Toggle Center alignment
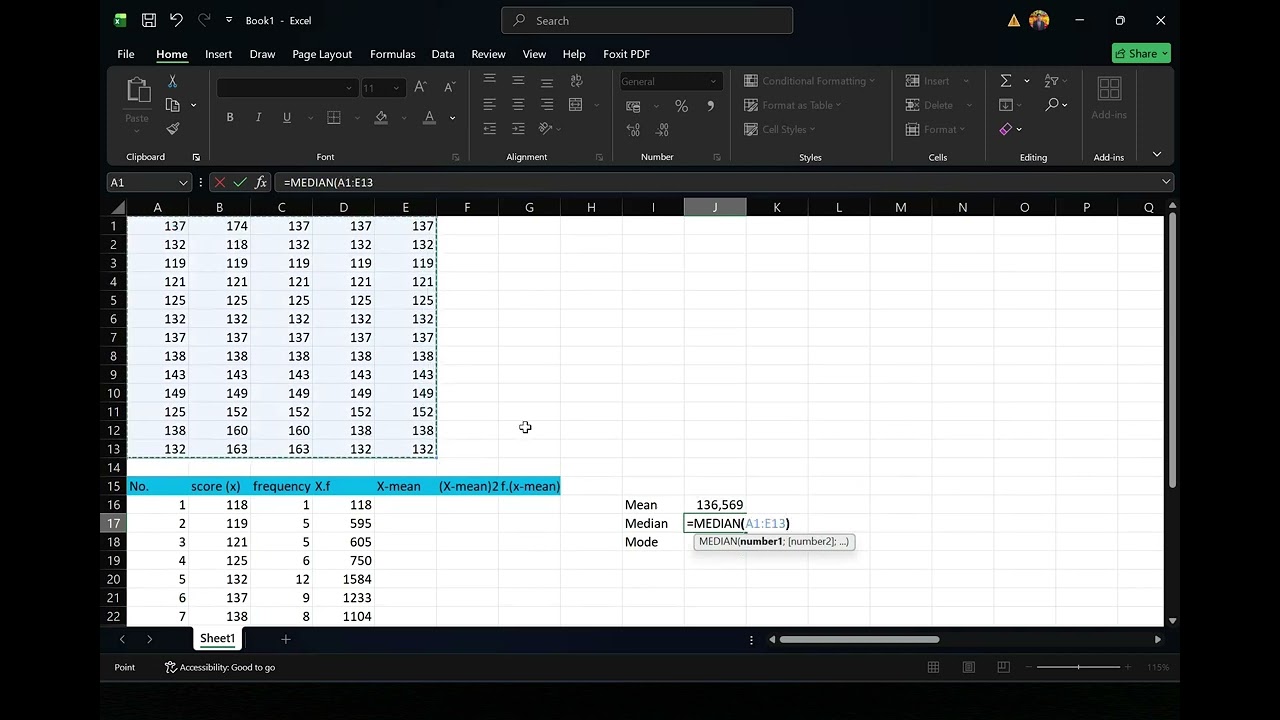Screen dimensions: 1280x720 click(518, 105)
